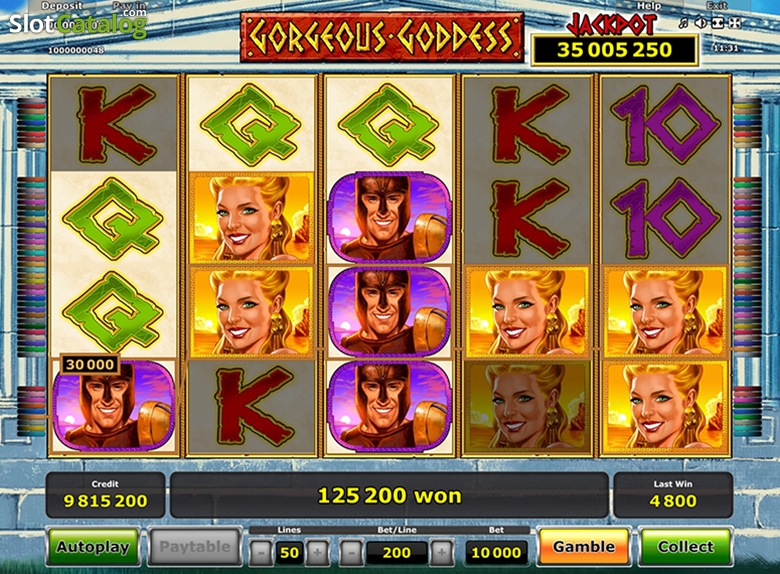
Task: Decrease the number of Lines
Action: coord(261,552)
